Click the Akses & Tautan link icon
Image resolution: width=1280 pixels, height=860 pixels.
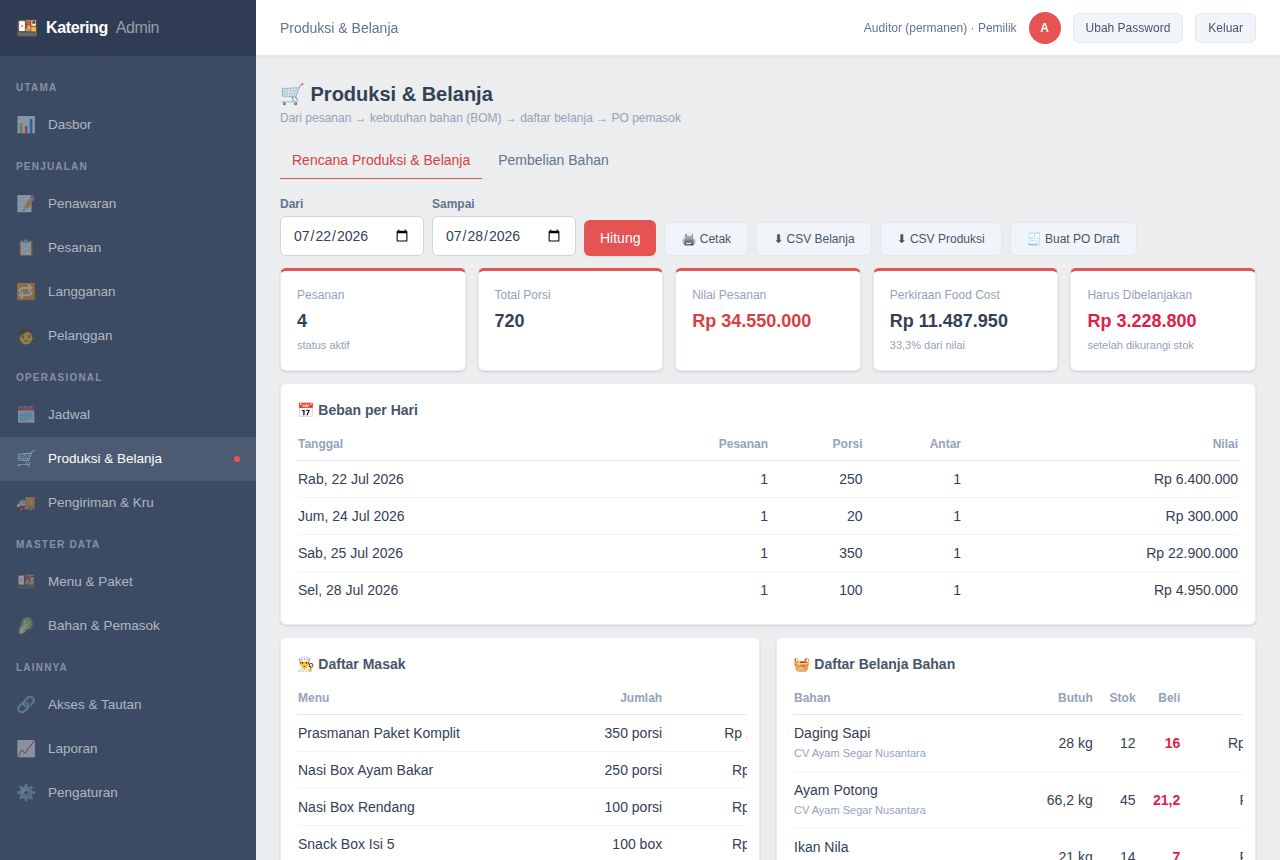point(26,705)
